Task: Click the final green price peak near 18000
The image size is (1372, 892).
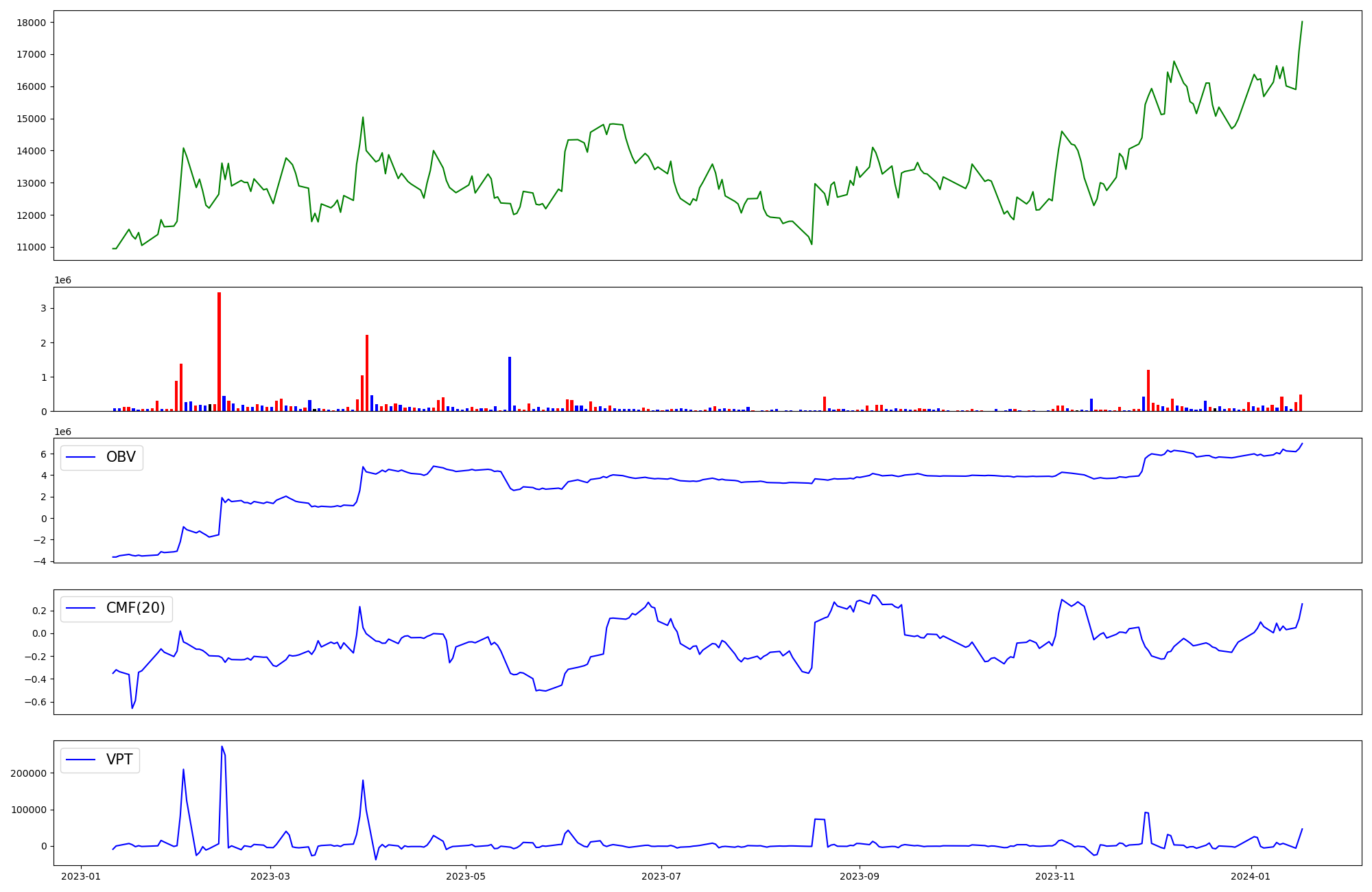Action: (1301, 23)
